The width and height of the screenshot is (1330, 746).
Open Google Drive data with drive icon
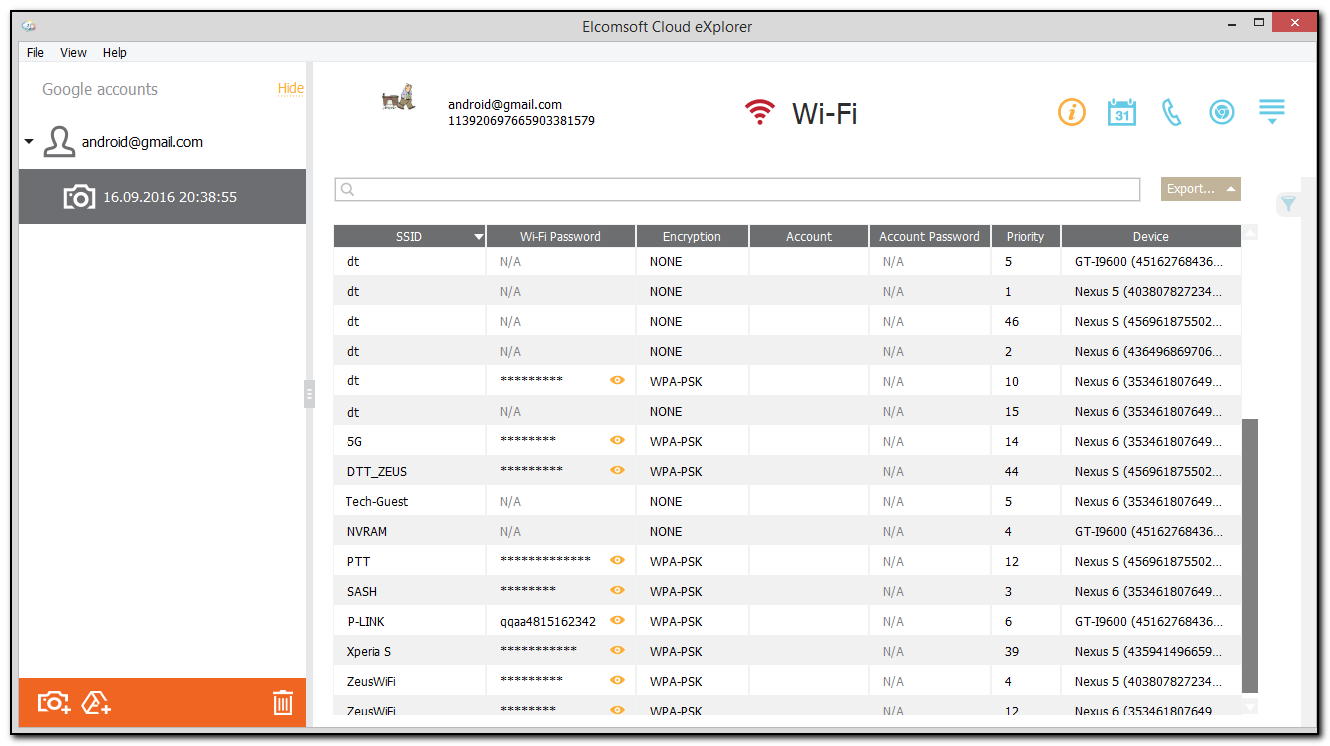click(96, 703)
